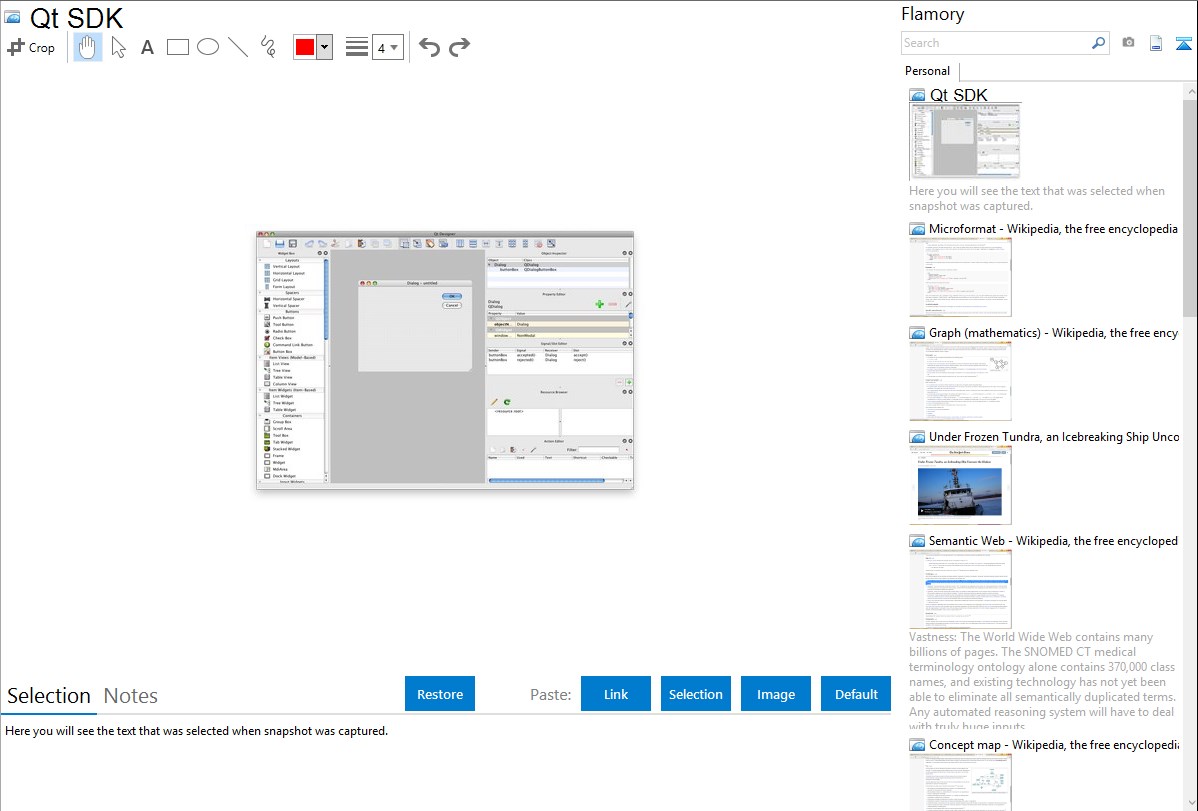The height and width of the screenshot is (811, 1198).
Task: Switch to the Notes tab
Action: (131, 696)
